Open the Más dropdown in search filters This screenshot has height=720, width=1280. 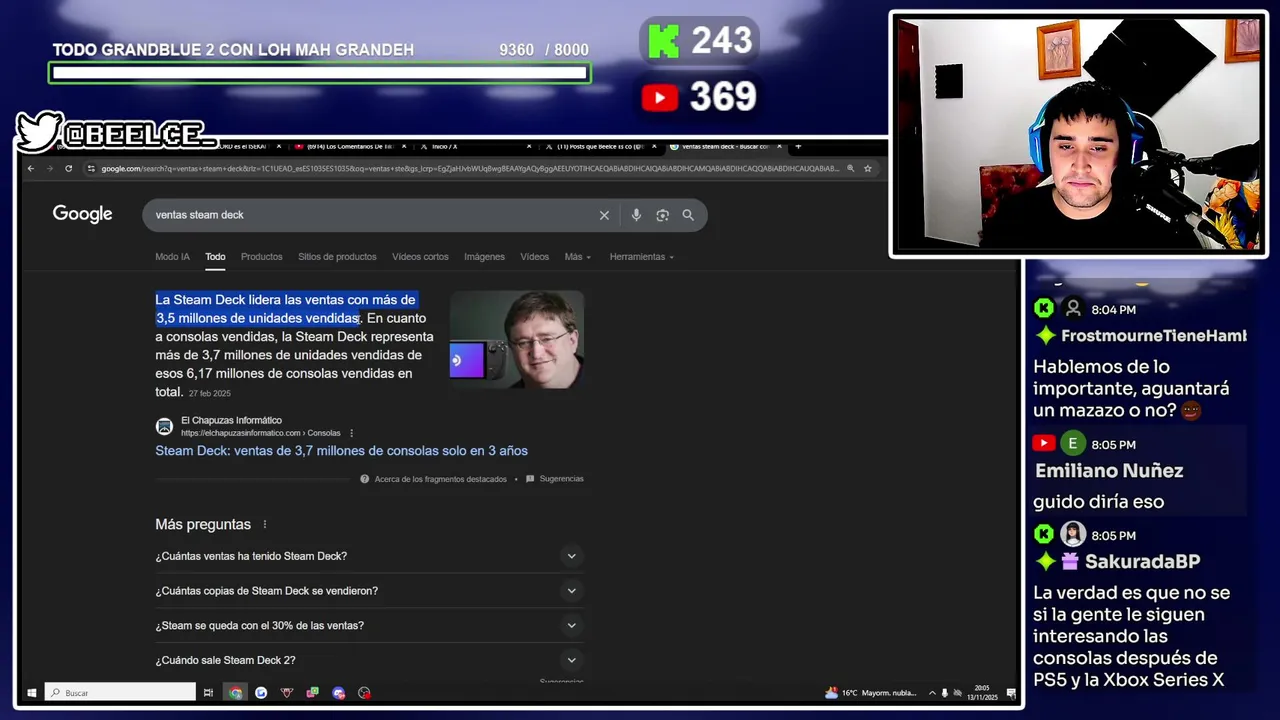(577, 257)
